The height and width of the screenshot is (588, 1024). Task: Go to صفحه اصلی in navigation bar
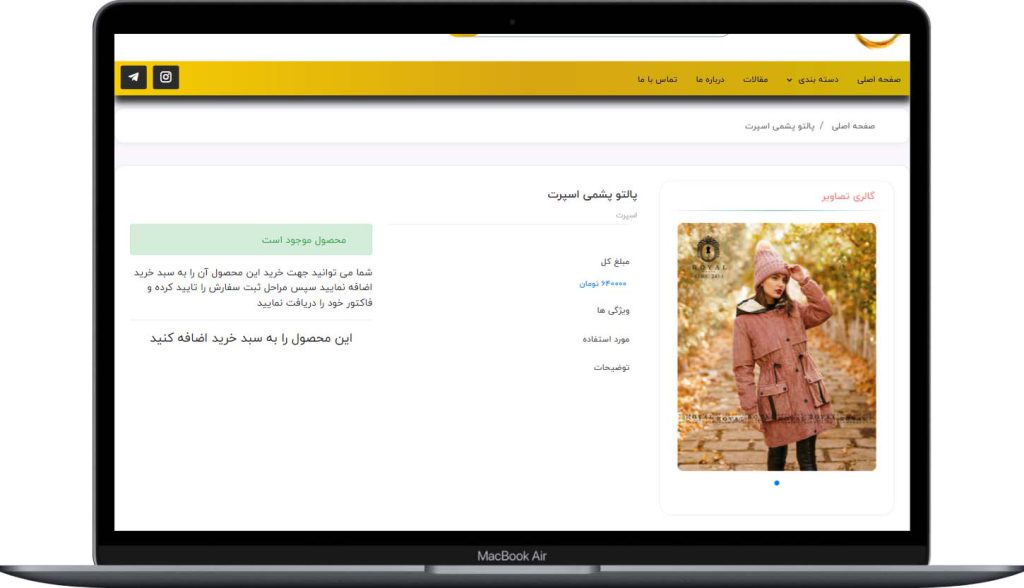878,79
